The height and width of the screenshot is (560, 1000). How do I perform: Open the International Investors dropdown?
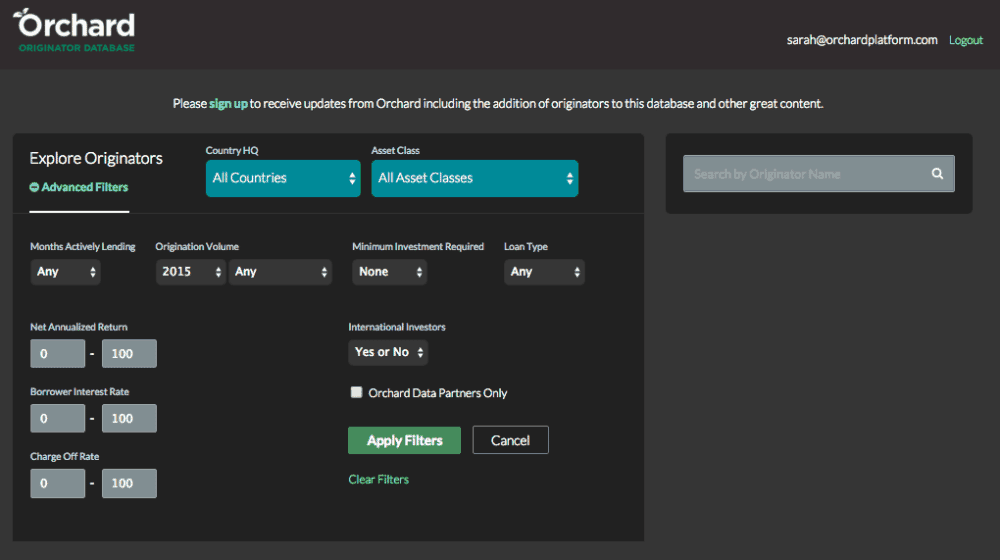[388, 352]
